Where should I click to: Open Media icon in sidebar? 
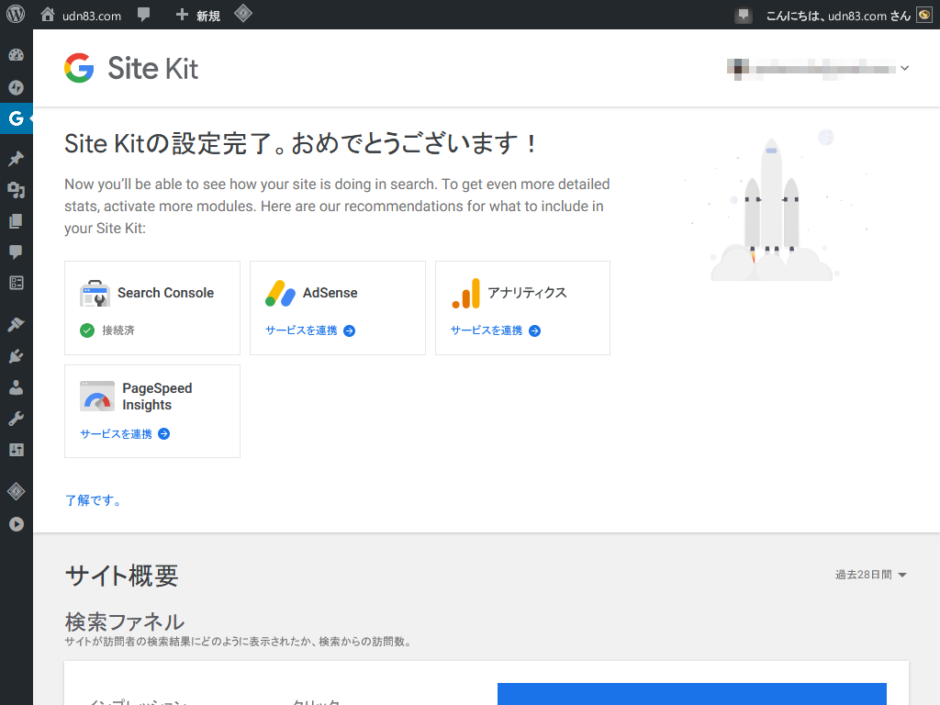coord(16,190)
